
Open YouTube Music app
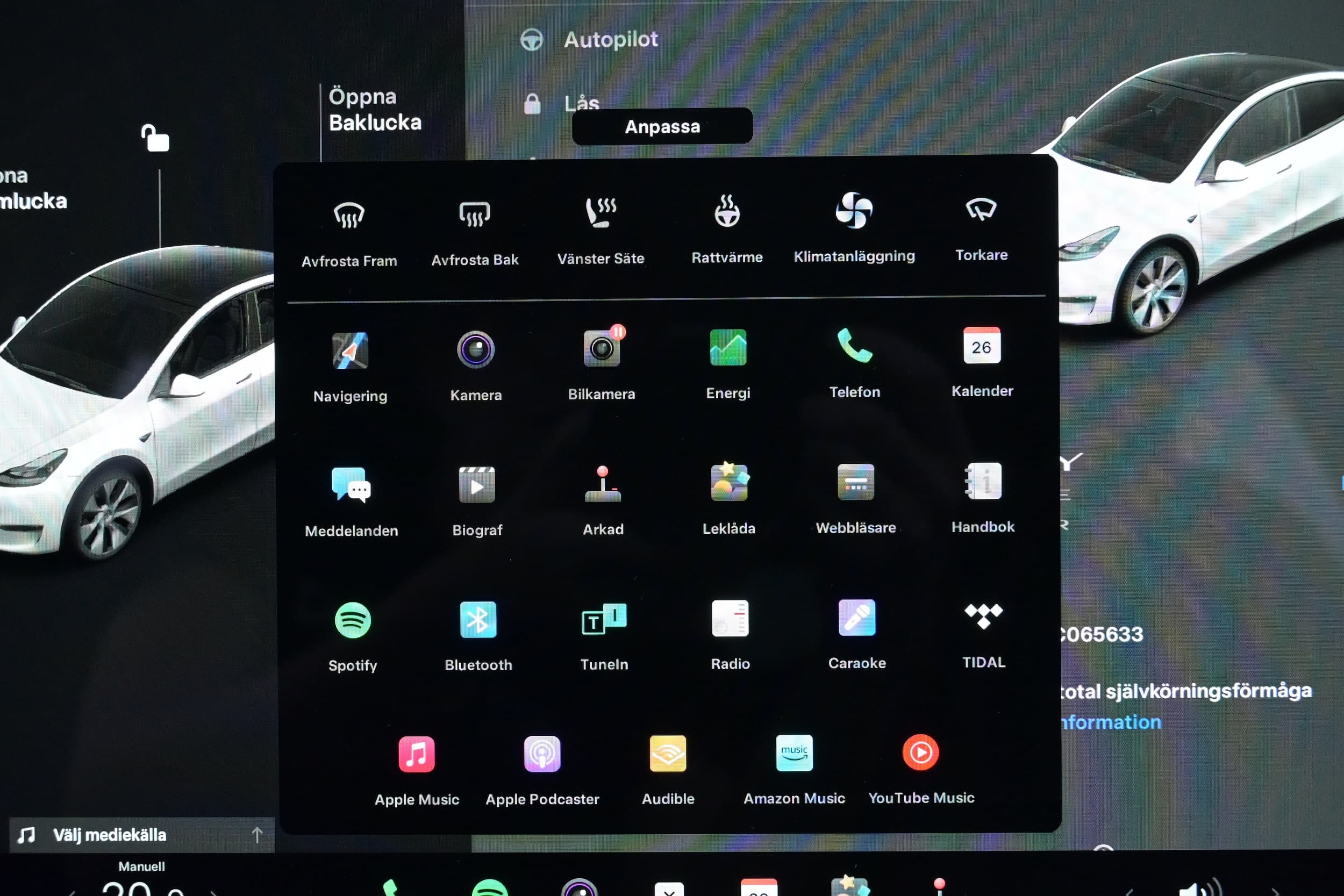(921, 769)
